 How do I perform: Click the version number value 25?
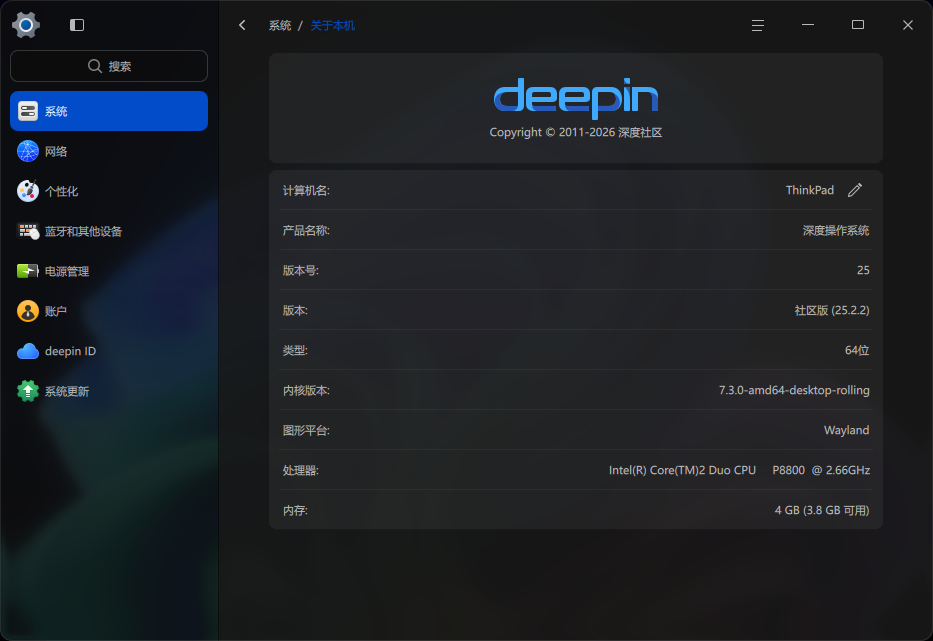(x=863, y=270)
